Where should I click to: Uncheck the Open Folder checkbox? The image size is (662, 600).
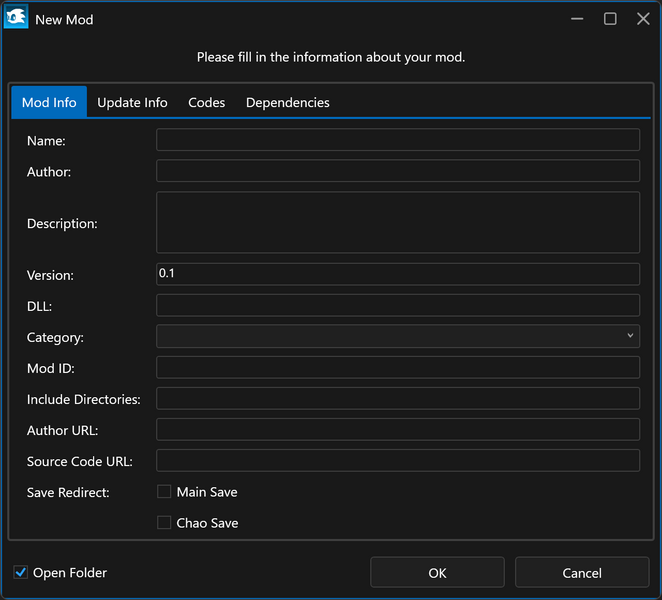click(21, 573)
